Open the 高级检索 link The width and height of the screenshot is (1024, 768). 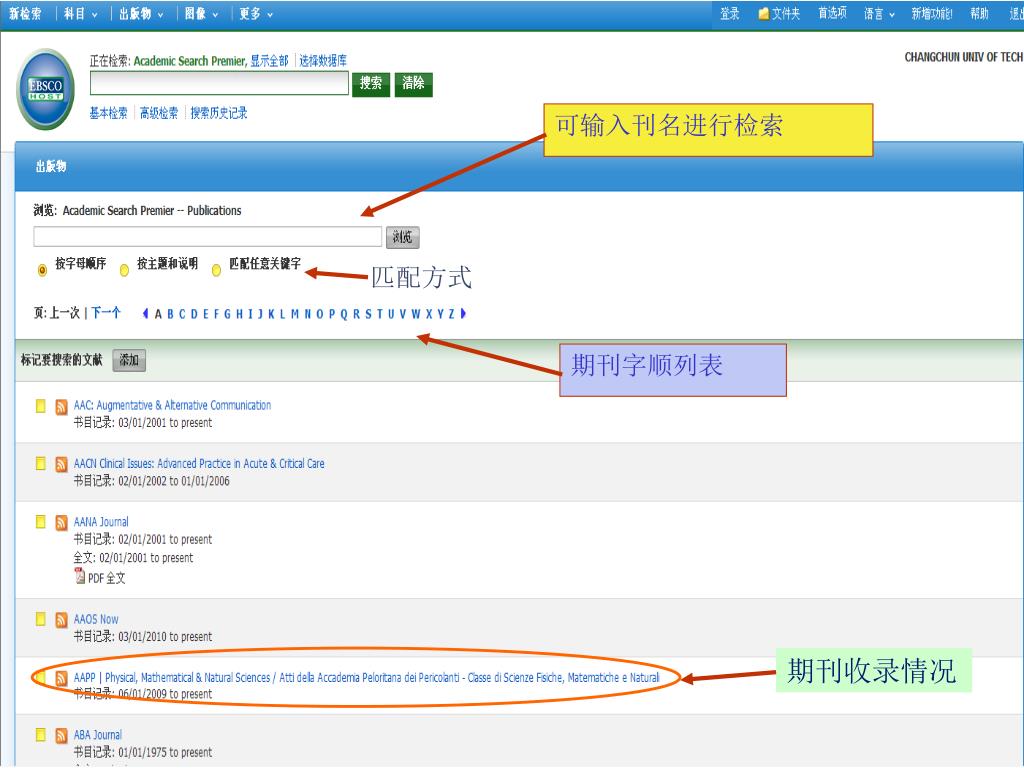point(159,113)
